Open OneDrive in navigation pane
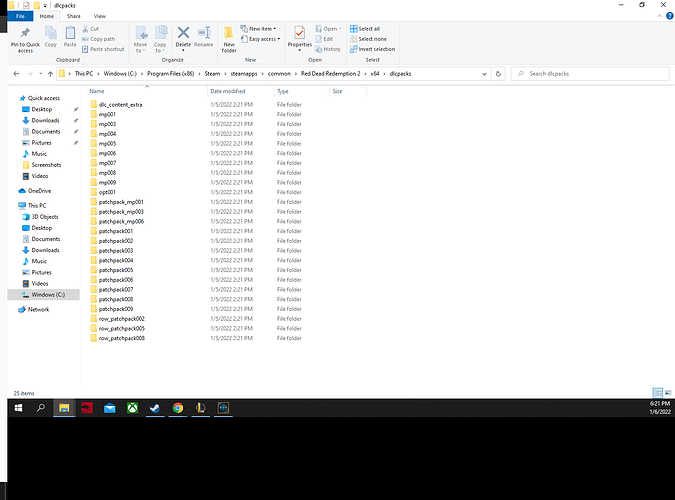The width and height of the screenshot is (675, 500). point(39,191)
